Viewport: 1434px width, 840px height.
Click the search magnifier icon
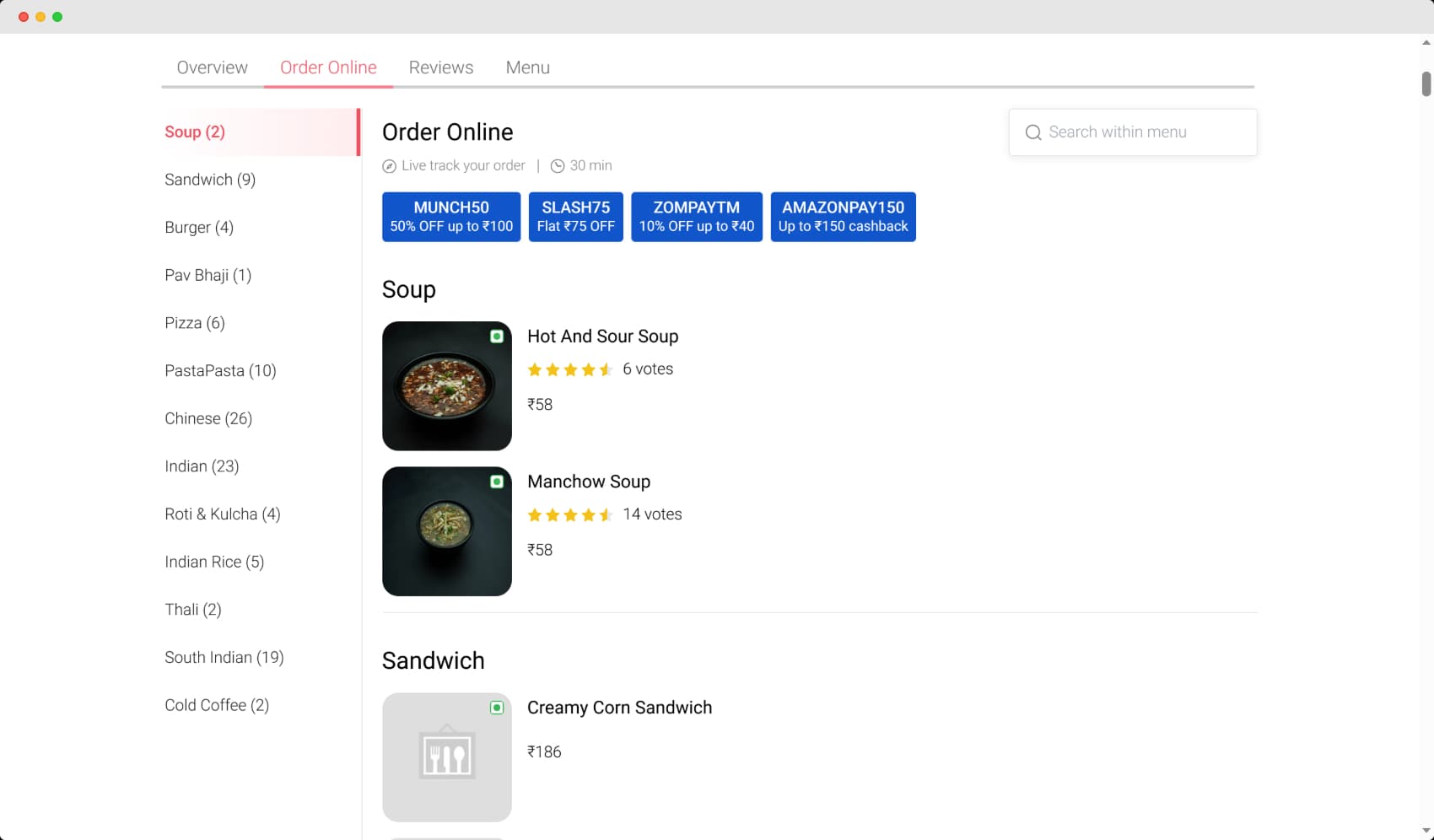1032,132
